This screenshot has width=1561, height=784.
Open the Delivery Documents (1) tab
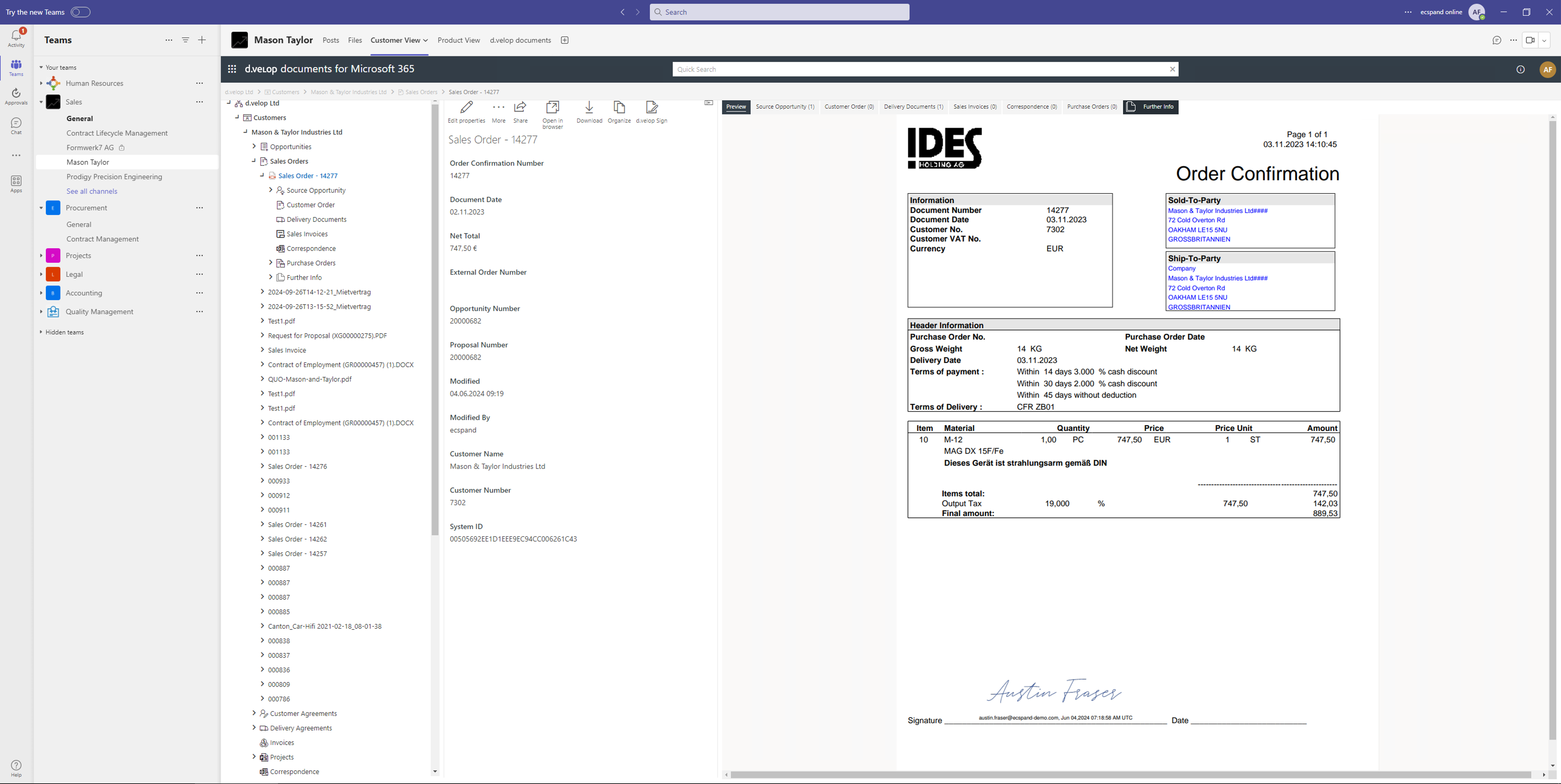913,107
